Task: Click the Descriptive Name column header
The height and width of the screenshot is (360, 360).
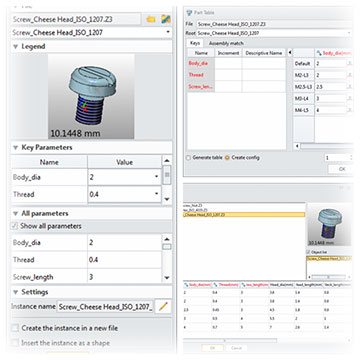Action: 264,53
